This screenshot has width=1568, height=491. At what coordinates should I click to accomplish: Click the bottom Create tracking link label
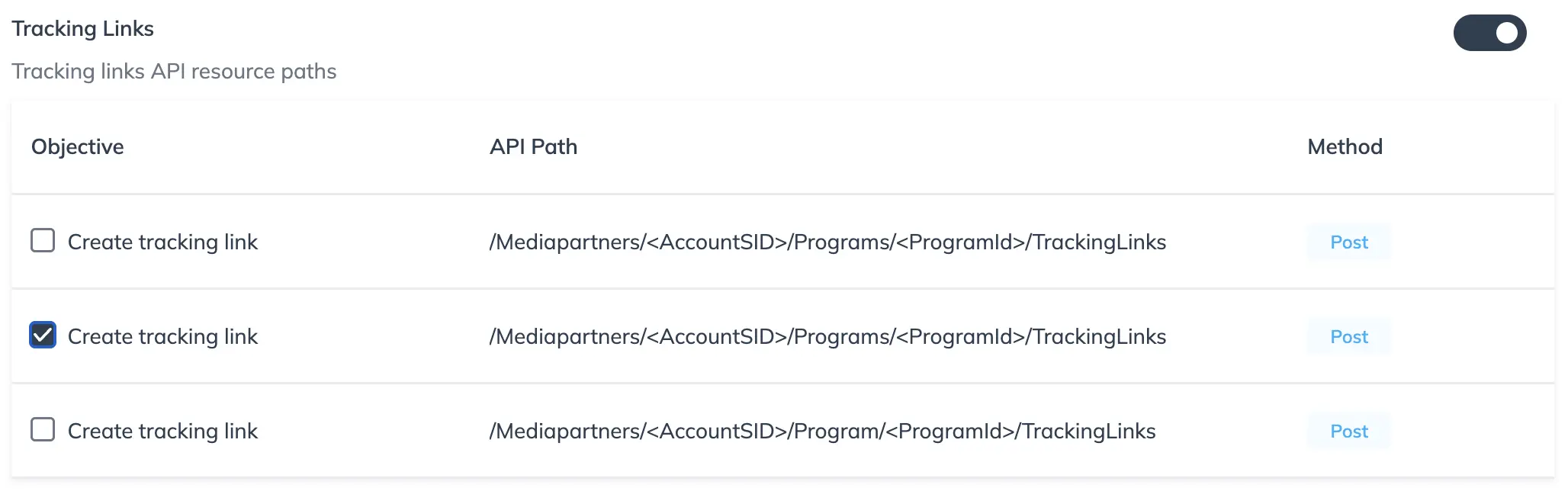tap(163, 431)
